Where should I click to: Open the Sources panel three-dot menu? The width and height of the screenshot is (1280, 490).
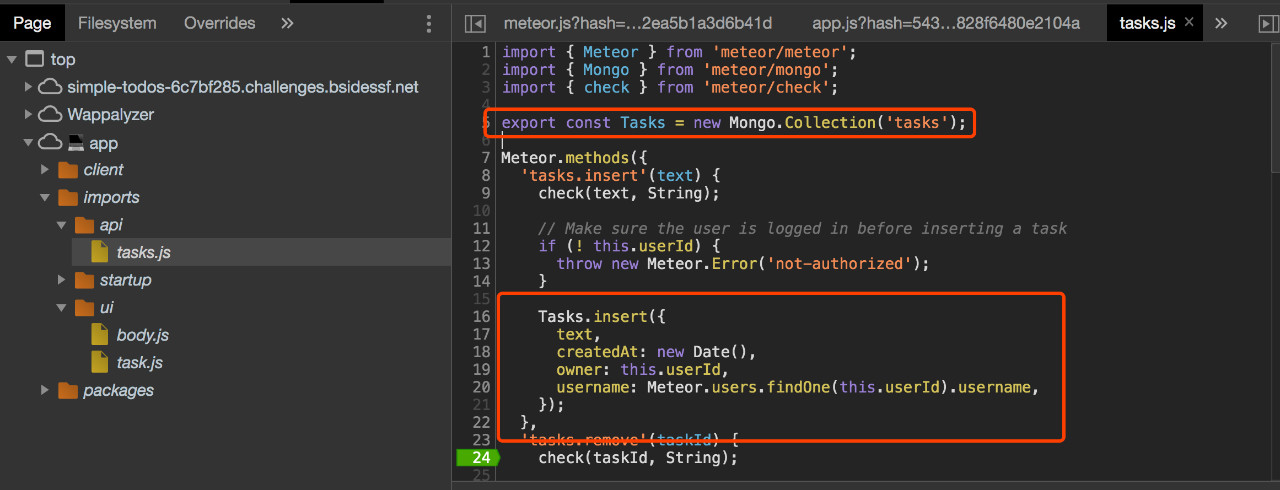[429, 23]
